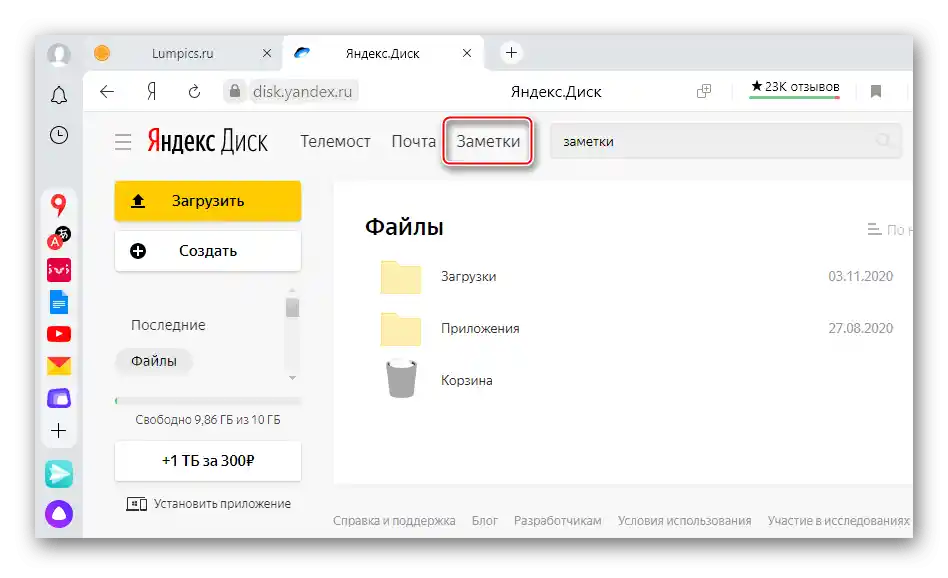948x578 pixels.
Task: Click the date 03.11.2020
Action: point(860,276)
